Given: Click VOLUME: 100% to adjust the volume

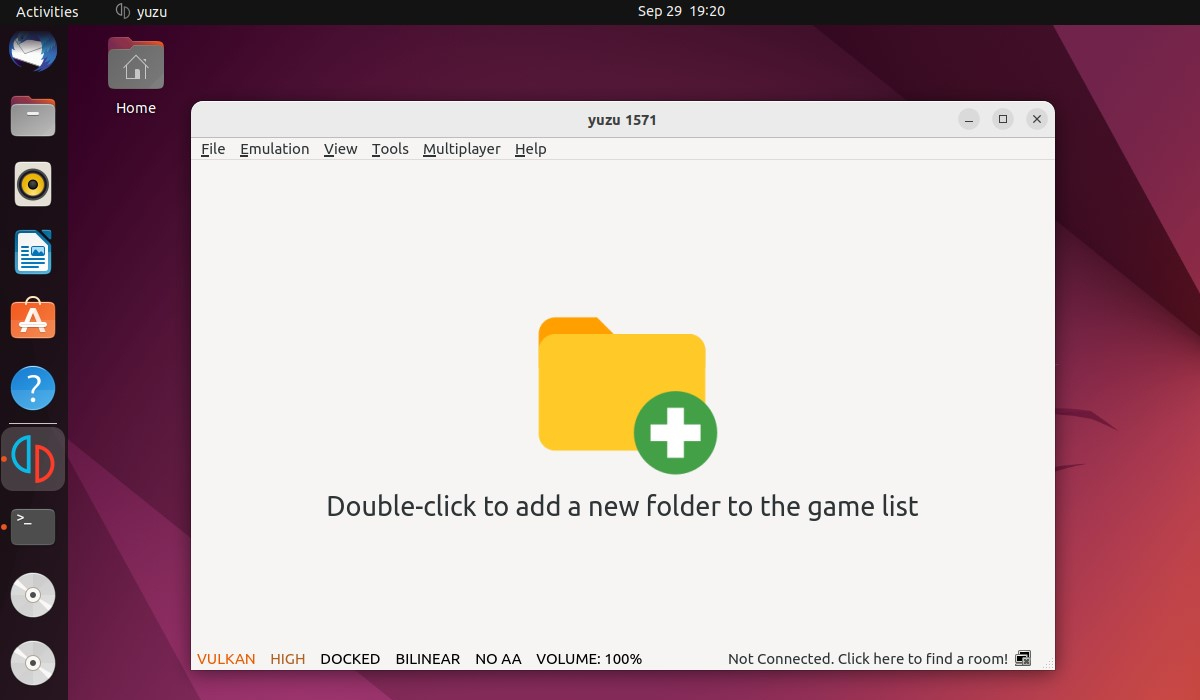Looking at the screenshot, I should 588,658.
